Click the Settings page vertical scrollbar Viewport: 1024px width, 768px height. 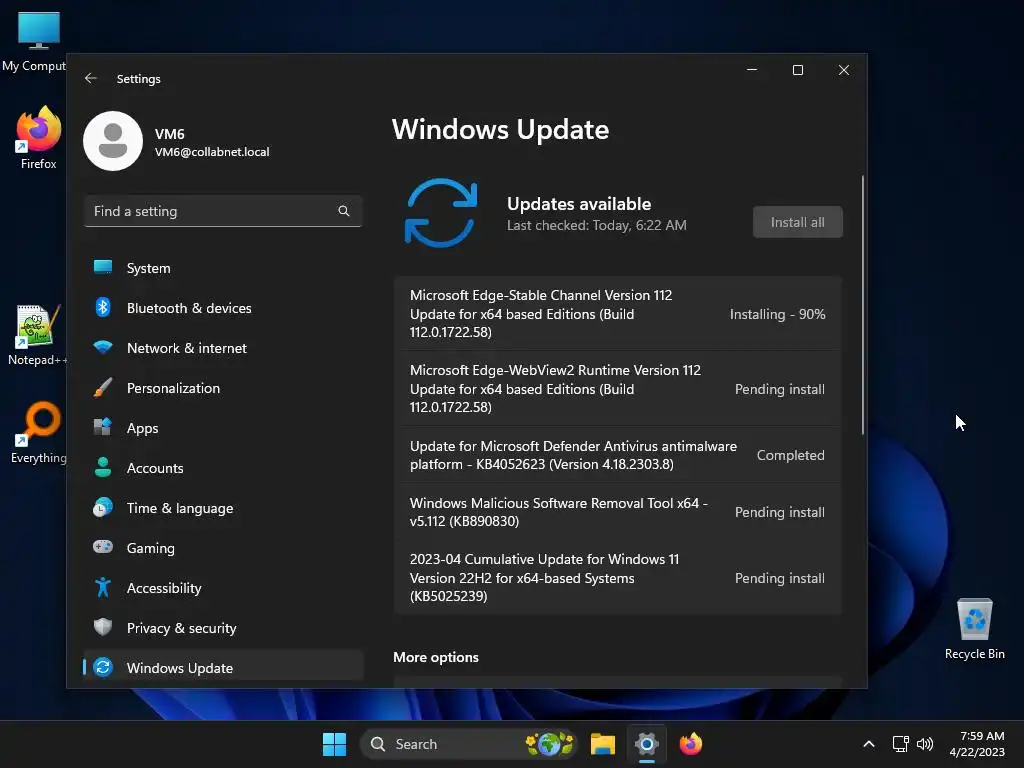[x=863, y=304]
